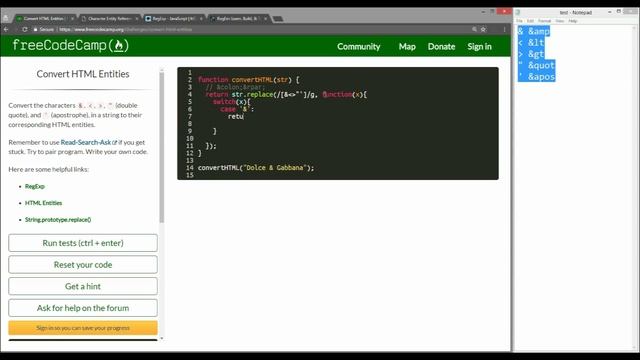Screen dimensions: 640x360
Task: Open a new browser tab
Action: pos(278,19)
